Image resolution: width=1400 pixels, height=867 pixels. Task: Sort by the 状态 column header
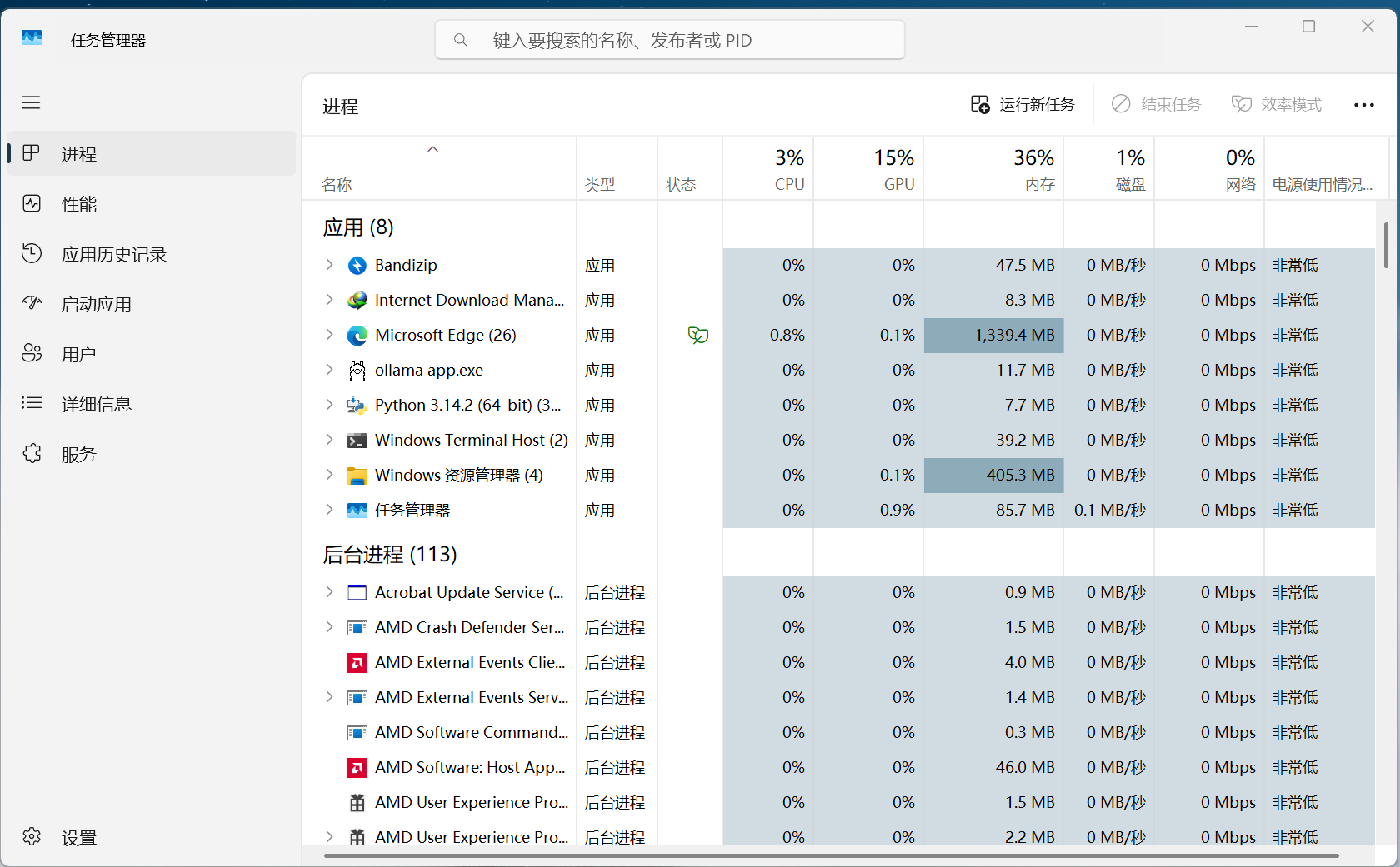pos(690,169)
